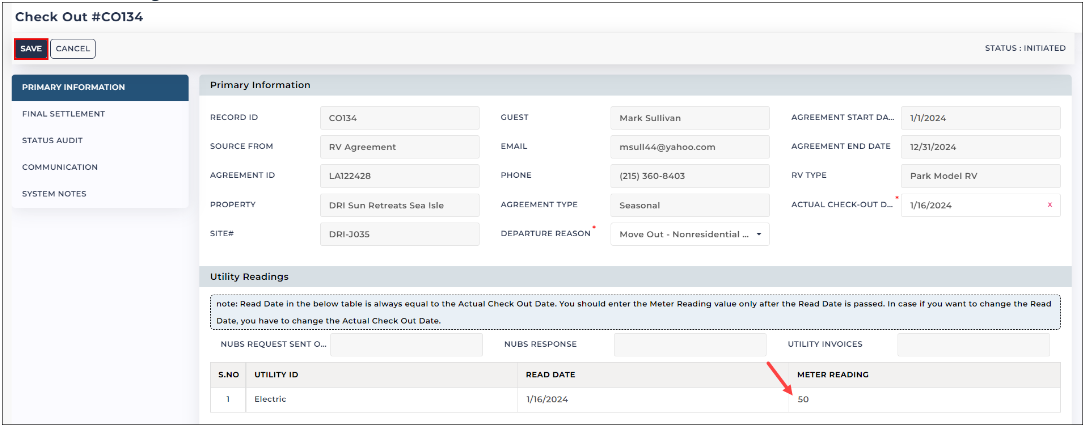Click the Agreement ID field LA122428
Viewport: 1085px width, 427px height.
click(x=400, y=176)
